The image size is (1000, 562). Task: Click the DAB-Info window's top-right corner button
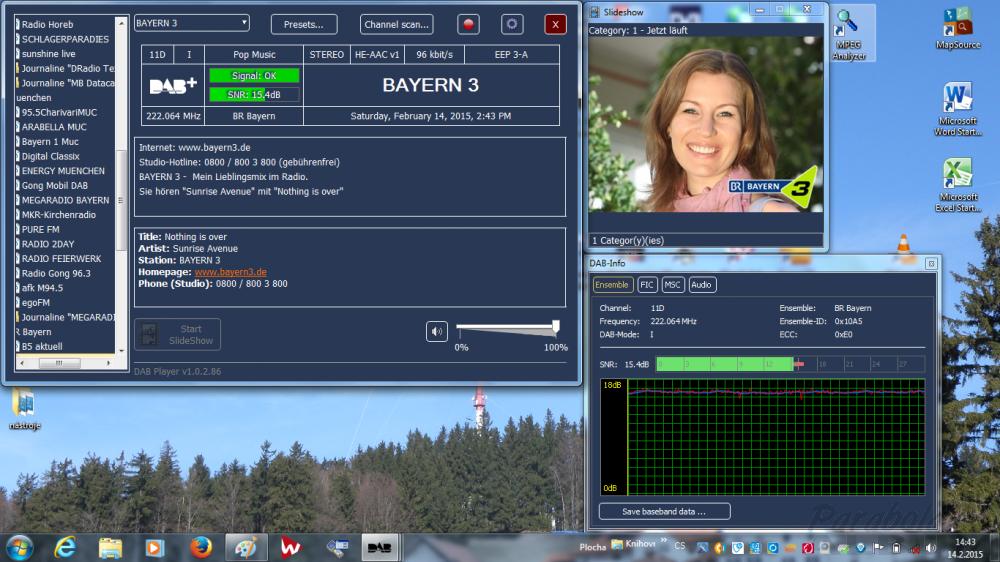(x=931, y=263)
